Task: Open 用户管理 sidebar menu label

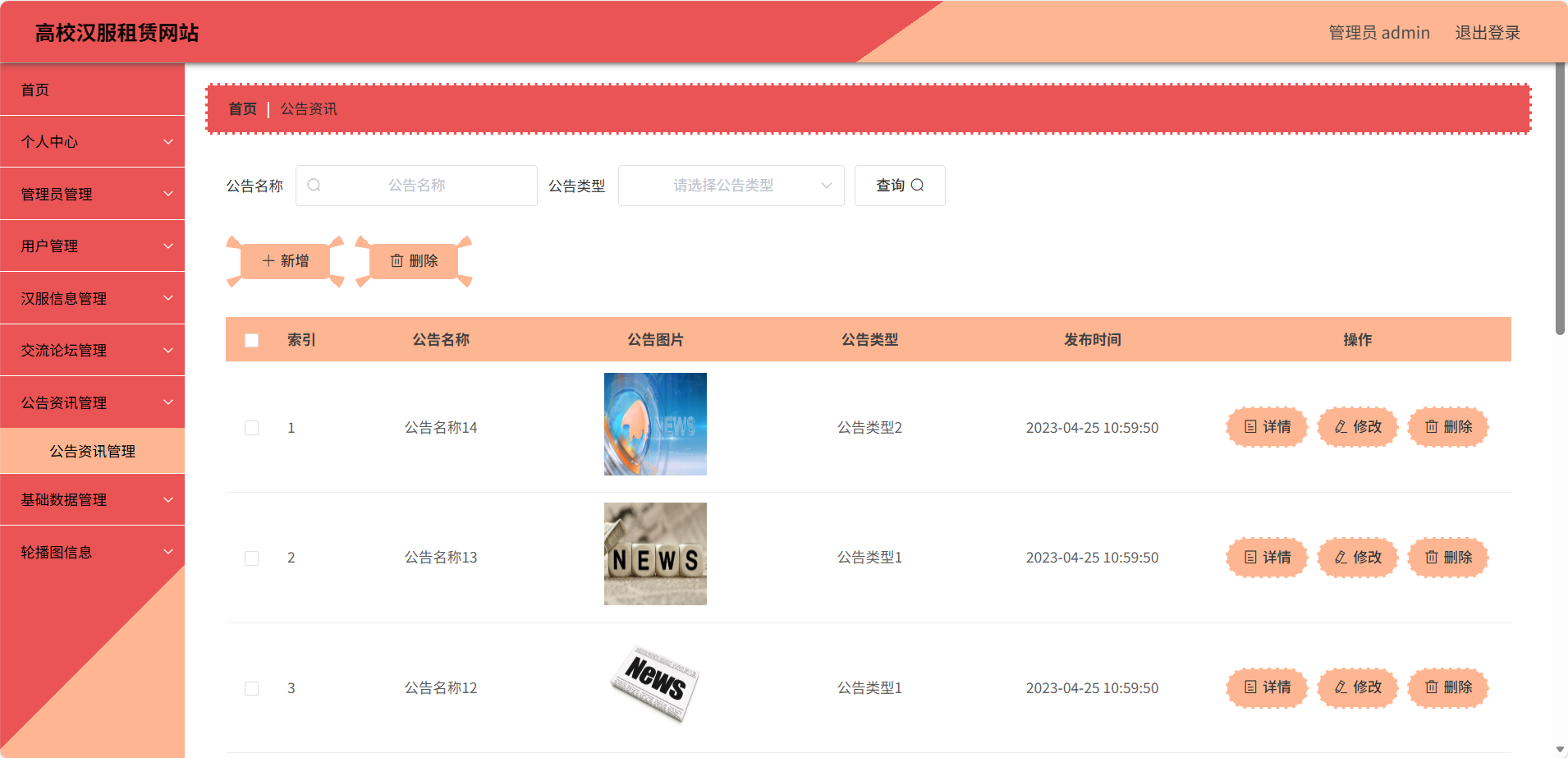Action: 49,246
